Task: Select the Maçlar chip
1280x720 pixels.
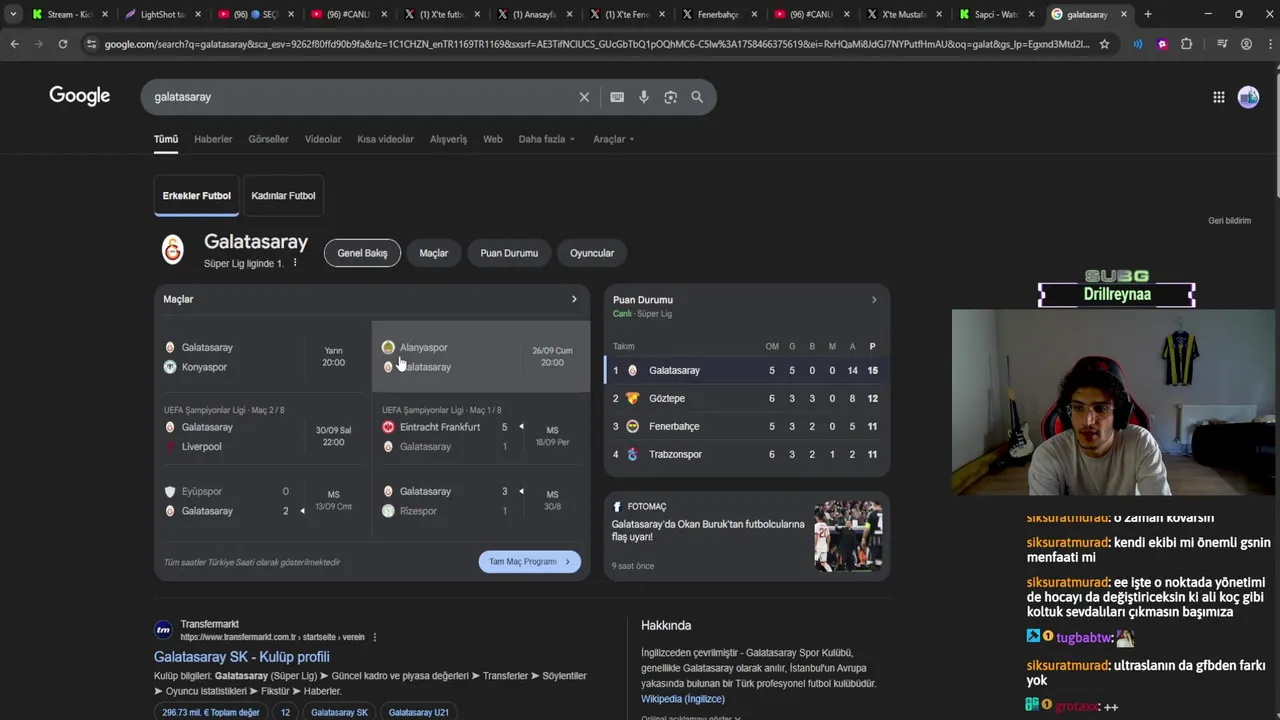Action: point(434,253)
